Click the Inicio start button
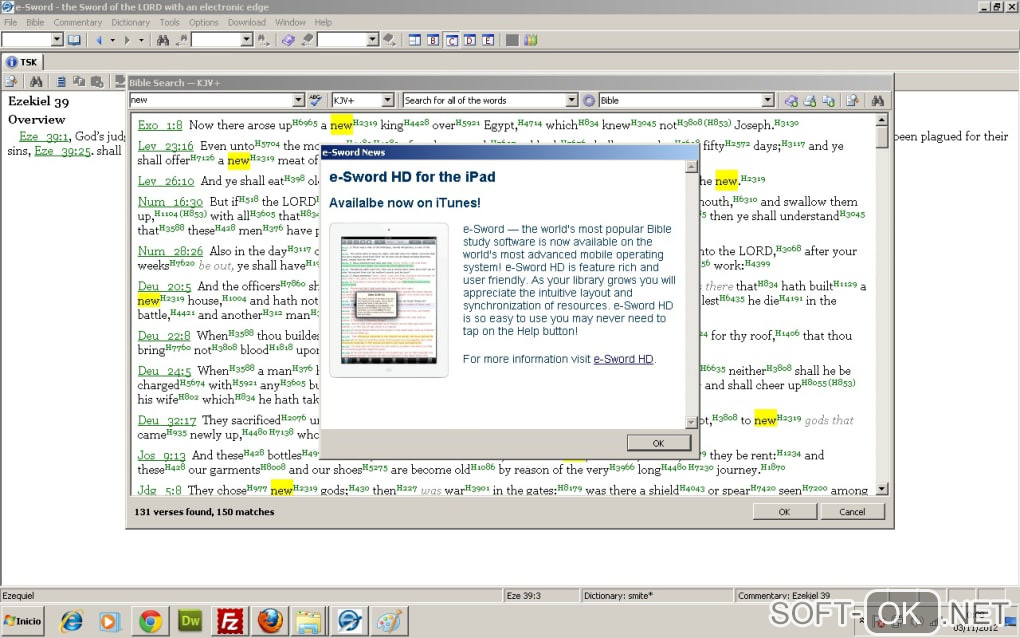The height and width of the screenshot is (638, 1020). tap(23, 621)
